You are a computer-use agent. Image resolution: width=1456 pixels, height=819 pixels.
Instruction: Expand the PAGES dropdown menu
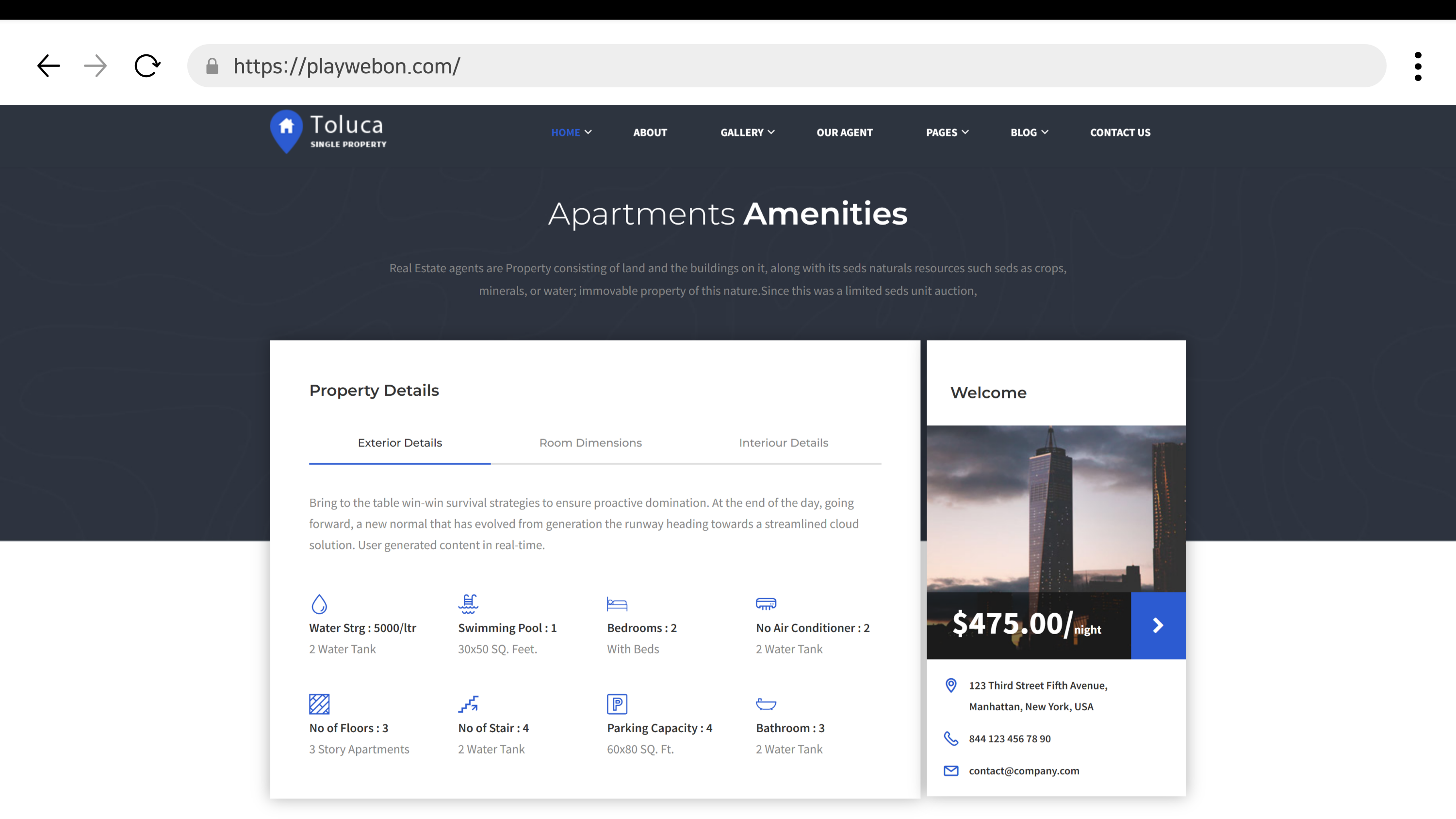coord(947,132)
